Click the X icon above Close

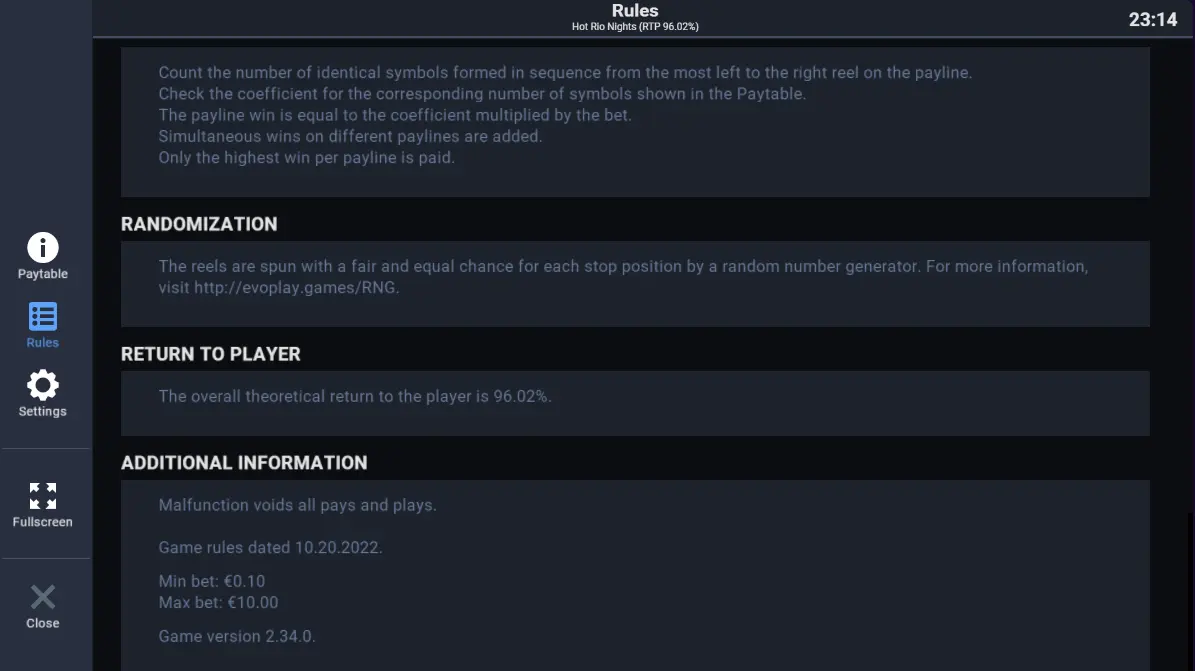(43, 597)
